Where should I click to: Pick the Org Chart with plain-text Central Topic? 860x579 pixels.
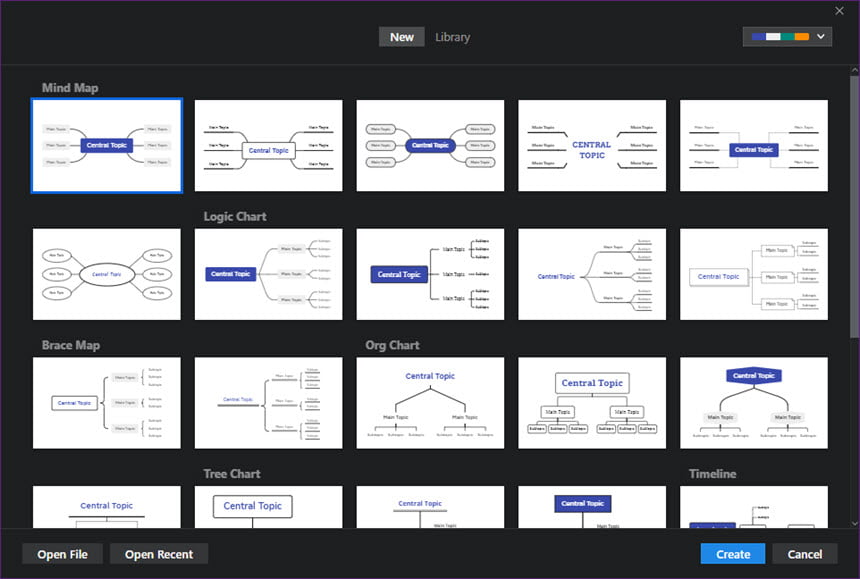[431, 403]
